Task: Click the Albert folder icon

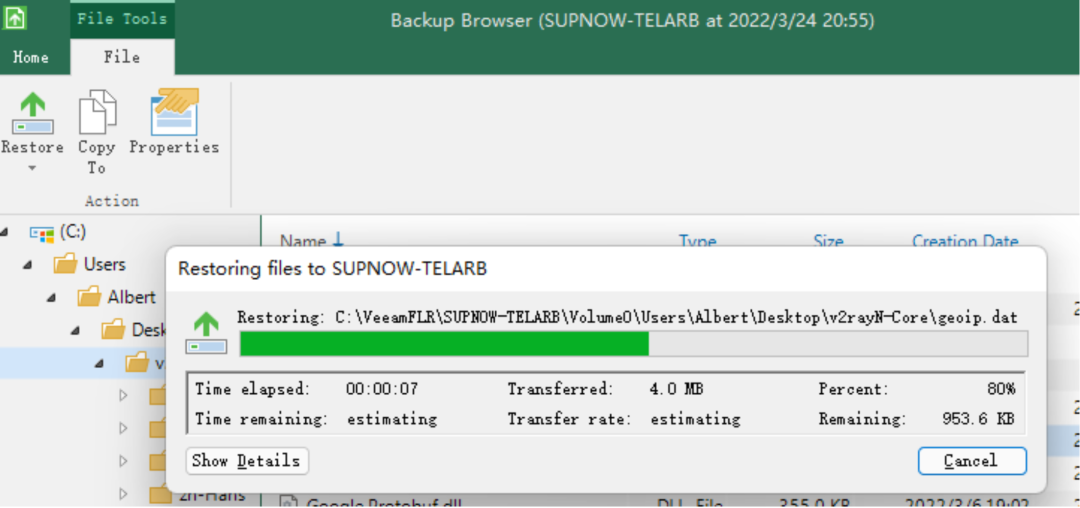Action: (x=89, y=297)
